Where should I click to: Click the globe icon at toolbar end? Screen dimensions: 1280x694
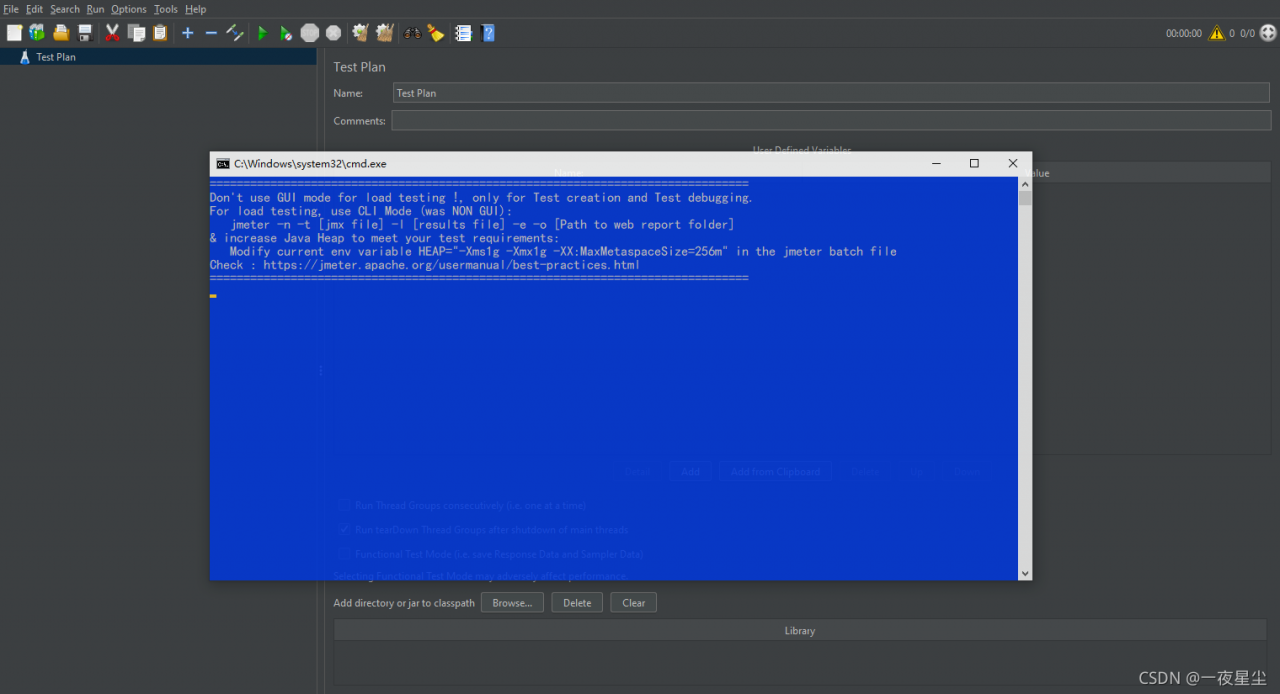(x=1268, y=33)
